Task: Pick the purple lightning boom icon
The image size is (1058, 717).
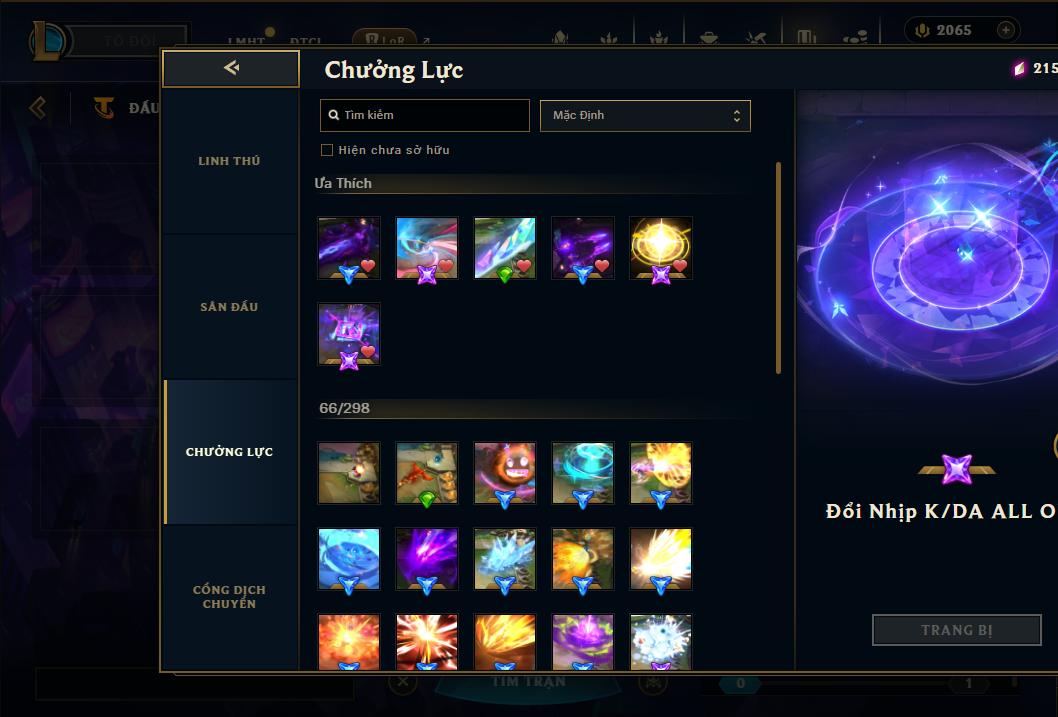Action: [x=426, y=558]
